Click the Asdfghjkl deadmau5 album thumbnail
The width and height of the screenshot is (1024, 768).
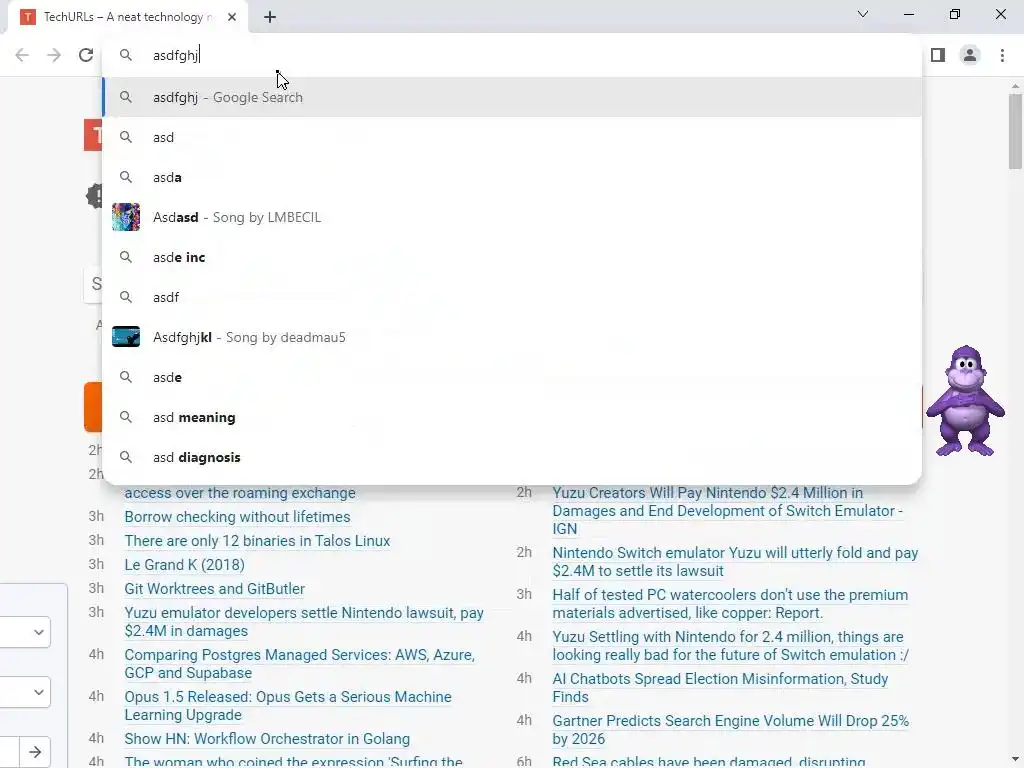(126, 337)
